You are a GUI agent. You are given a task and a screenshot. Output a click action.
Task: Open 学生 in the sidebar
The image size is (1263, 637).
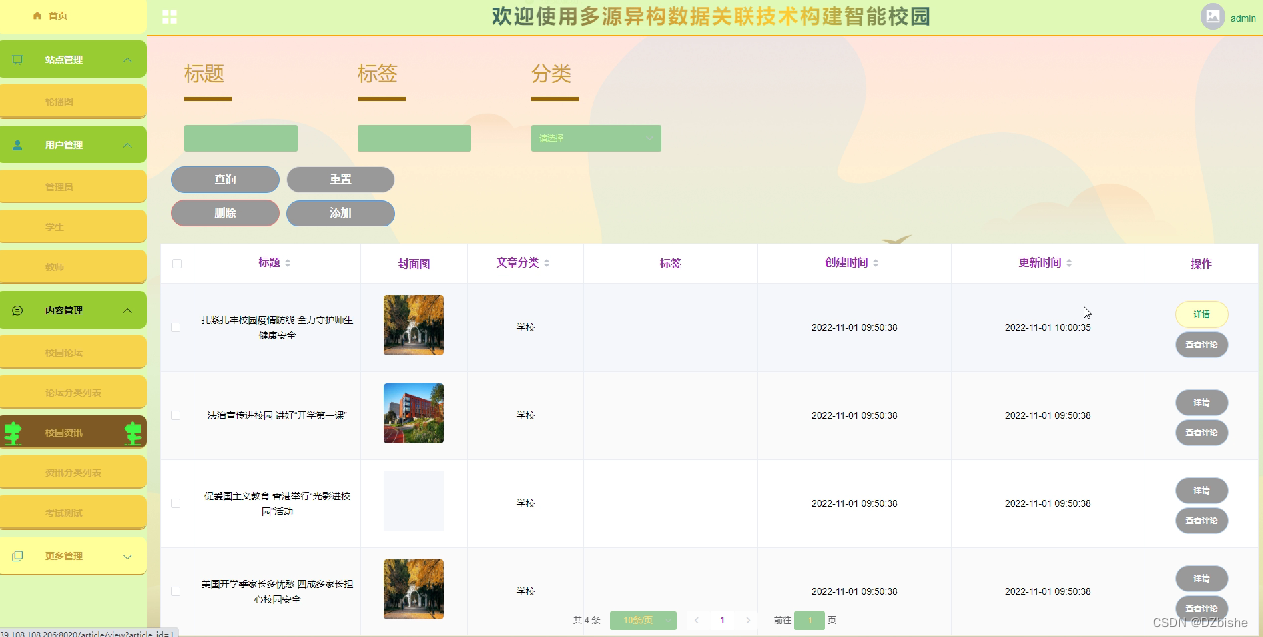pos(73,227)
